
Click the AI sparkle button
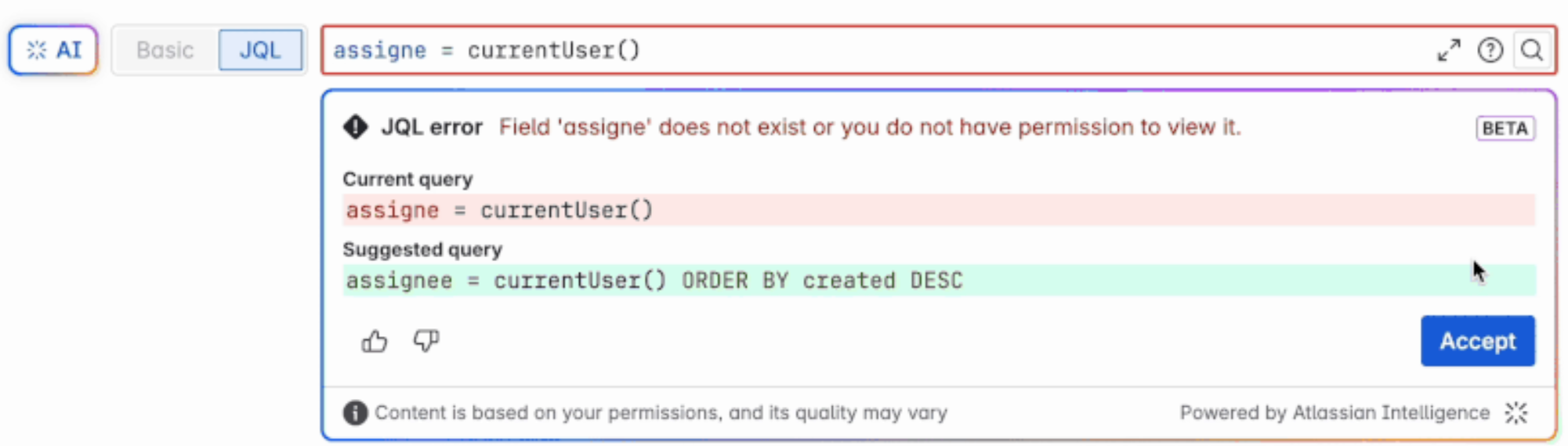(53, 50)
